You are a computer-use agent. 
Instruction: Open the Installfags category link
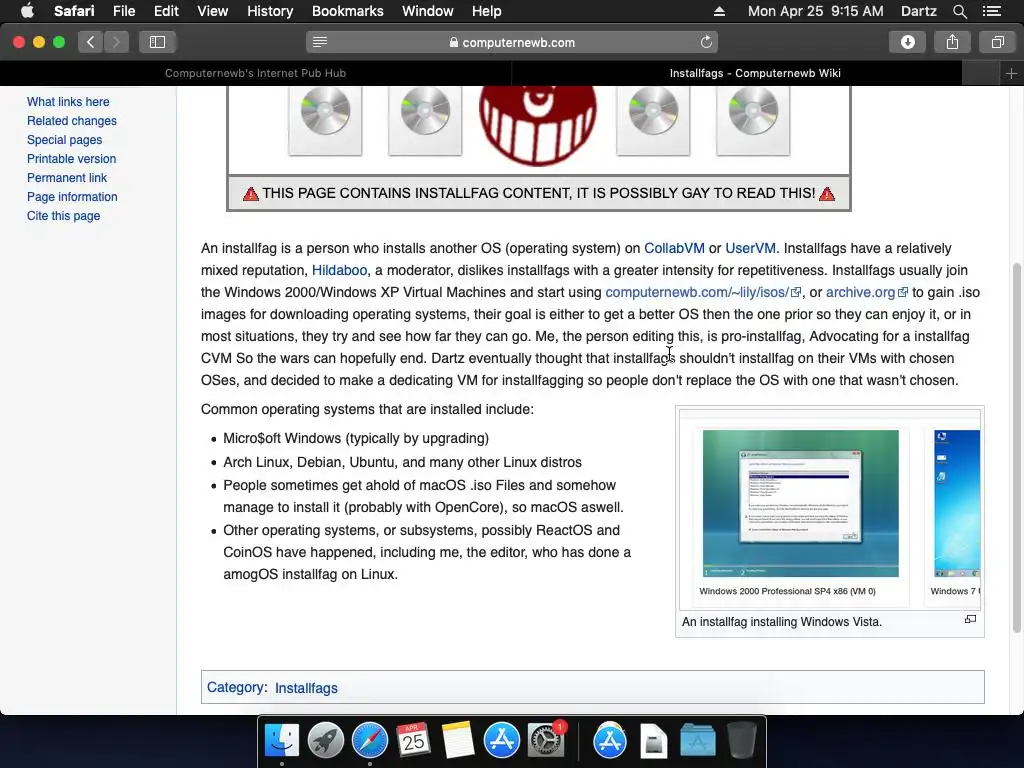point(306,688)
